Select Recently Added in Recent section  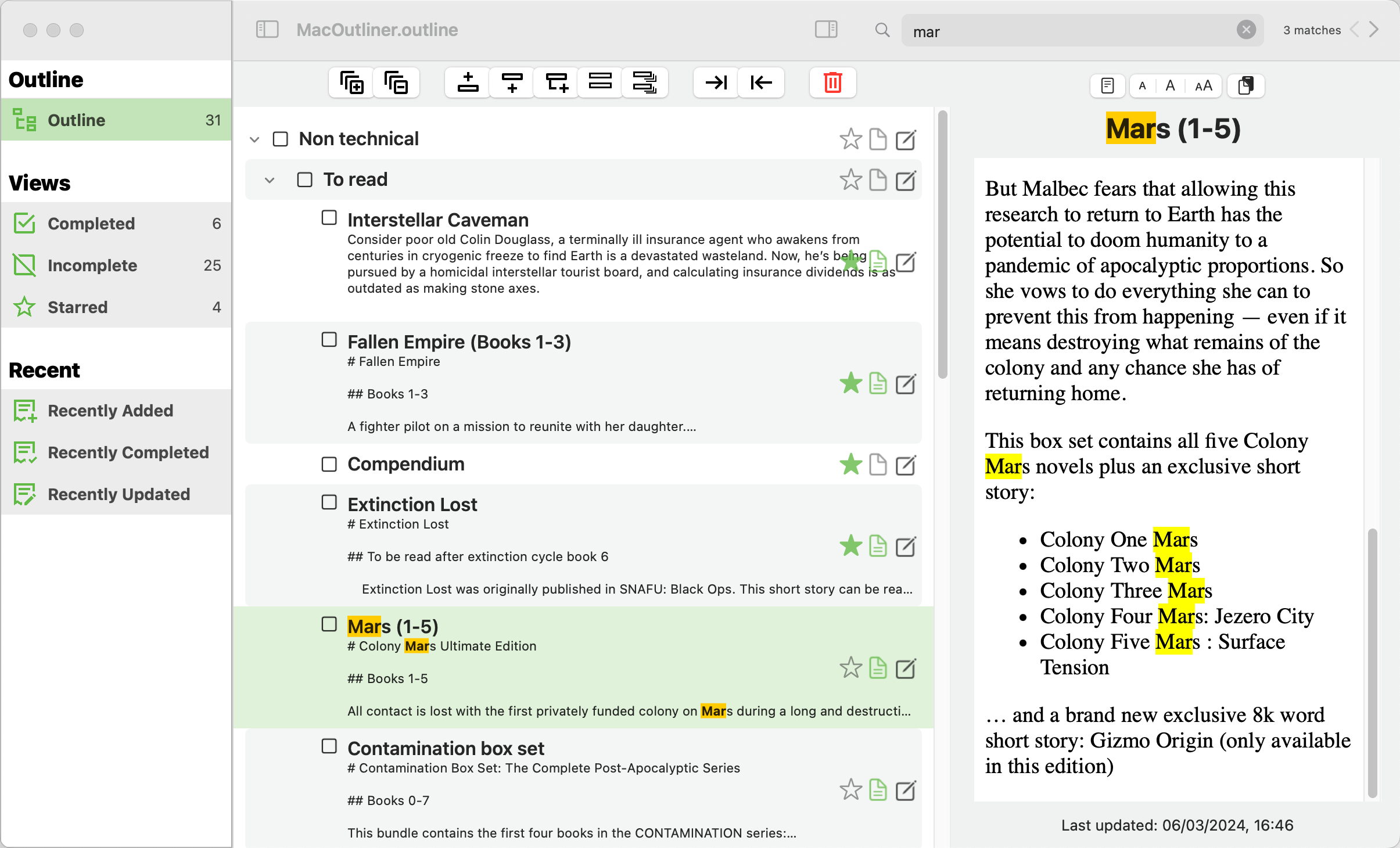[110, 409]
